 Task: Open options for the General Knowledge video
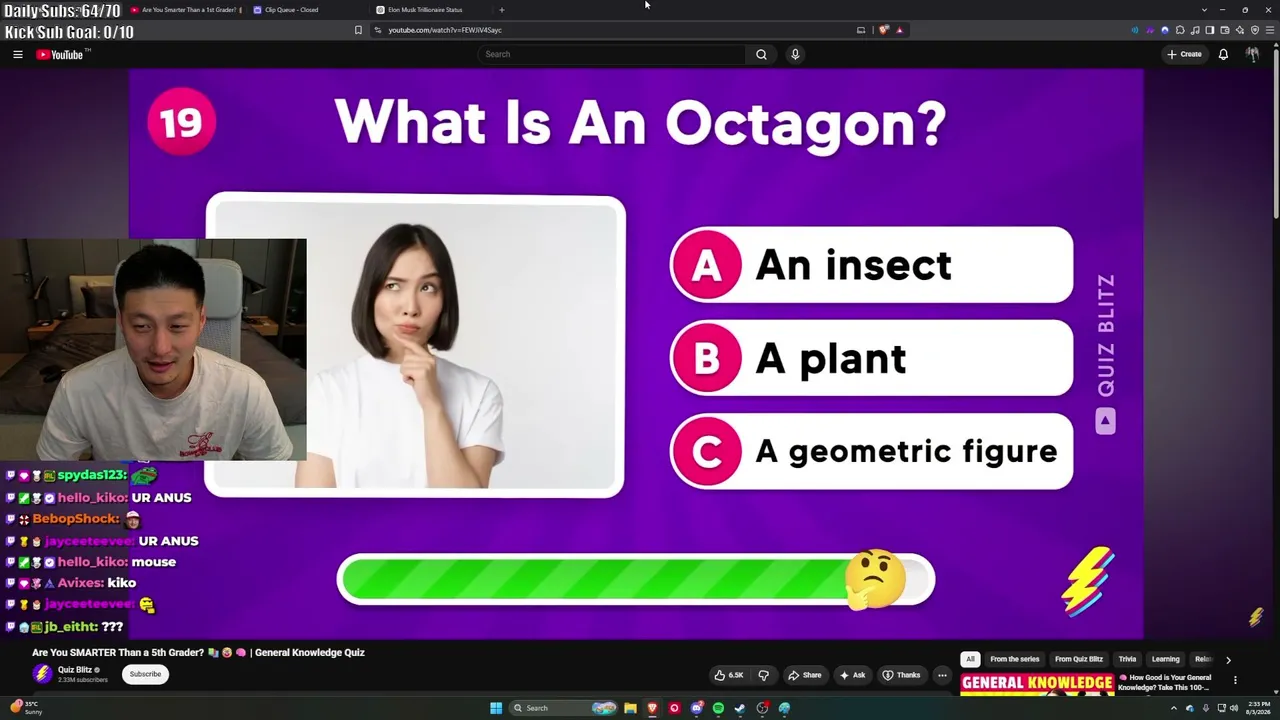(1235, 681)
